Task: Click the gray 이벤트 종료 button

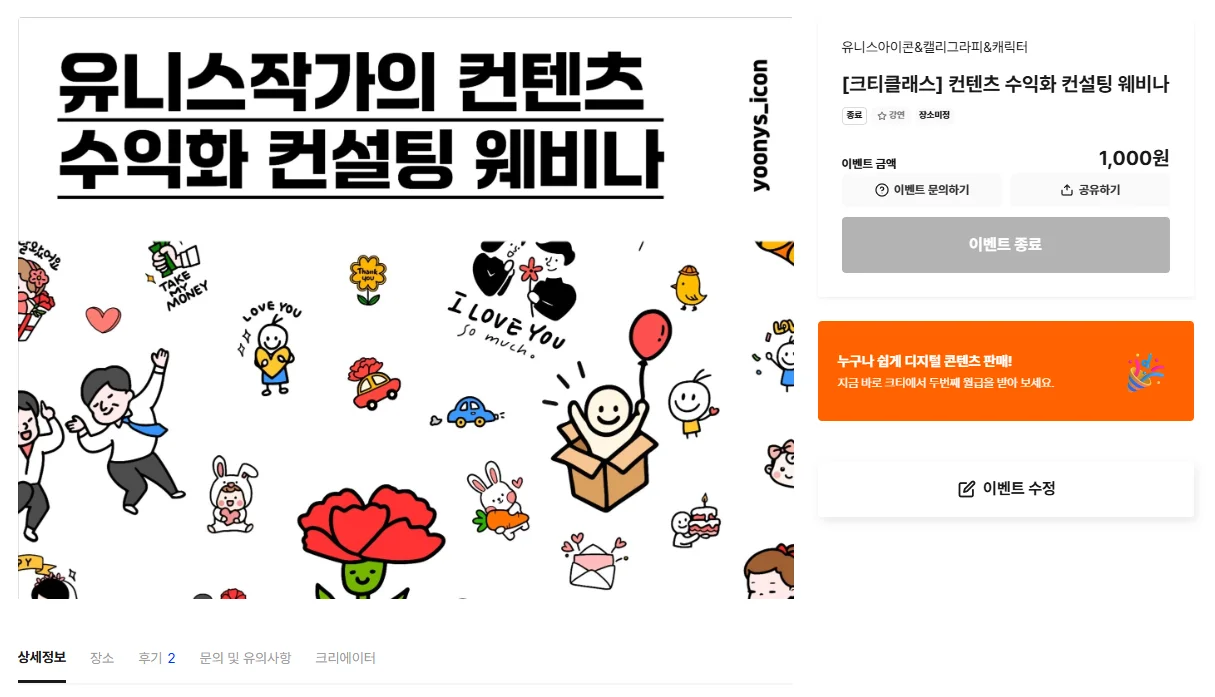Action: click(x=1006, y=245)
